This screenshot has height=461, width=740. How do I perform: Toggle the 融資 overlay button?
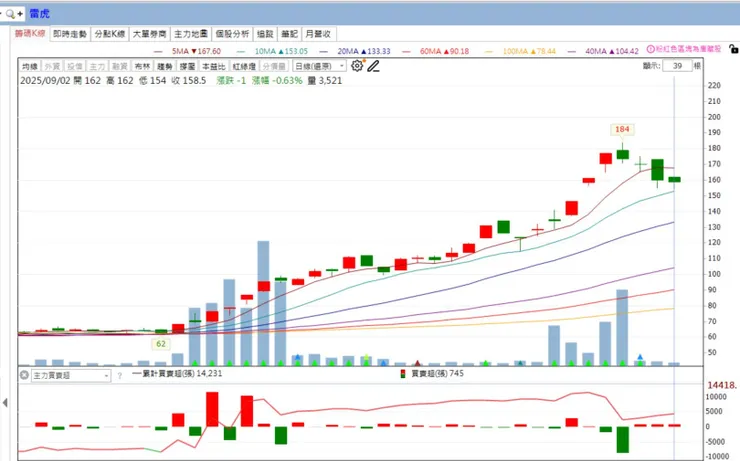tap(120, 66)
